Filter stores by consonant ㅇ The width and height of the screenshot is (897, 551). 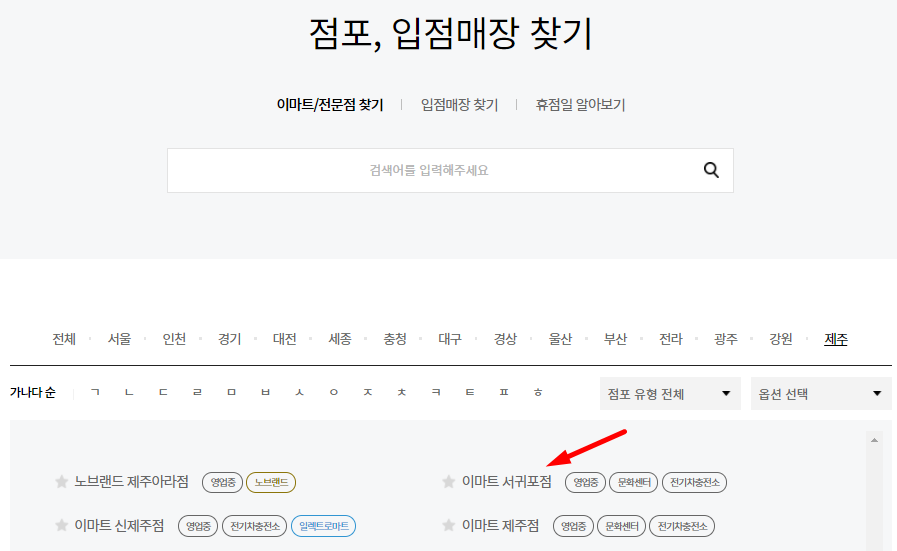(x=334, y=393)
